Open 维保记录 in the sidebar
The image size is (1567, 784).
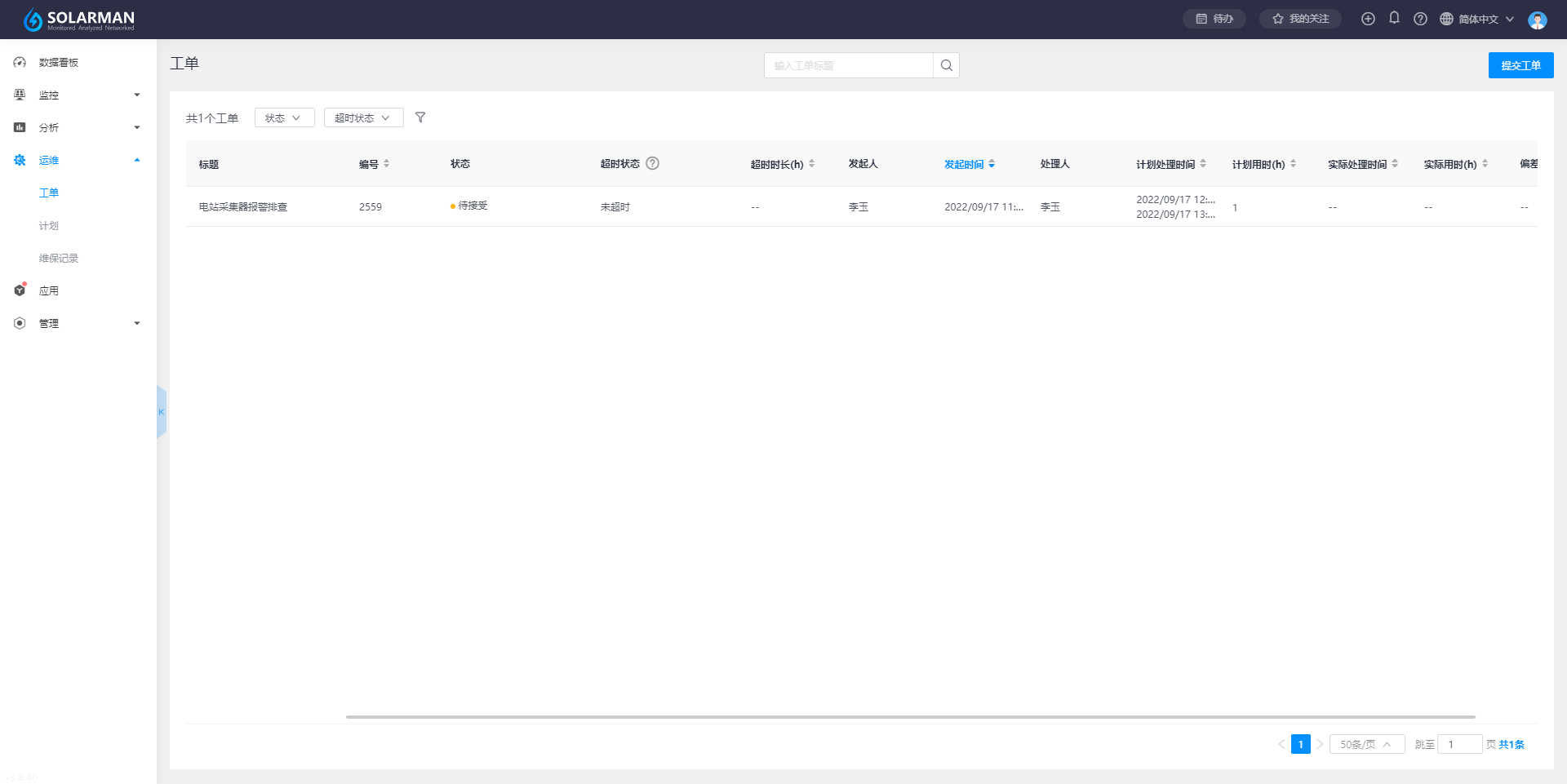(59, 258)
